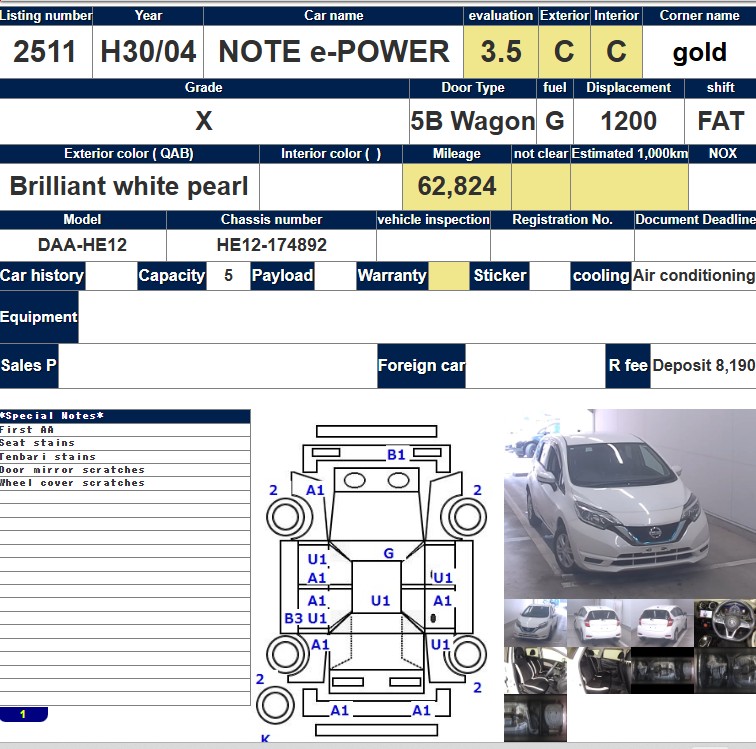Click the Car history label

(42, 276)
